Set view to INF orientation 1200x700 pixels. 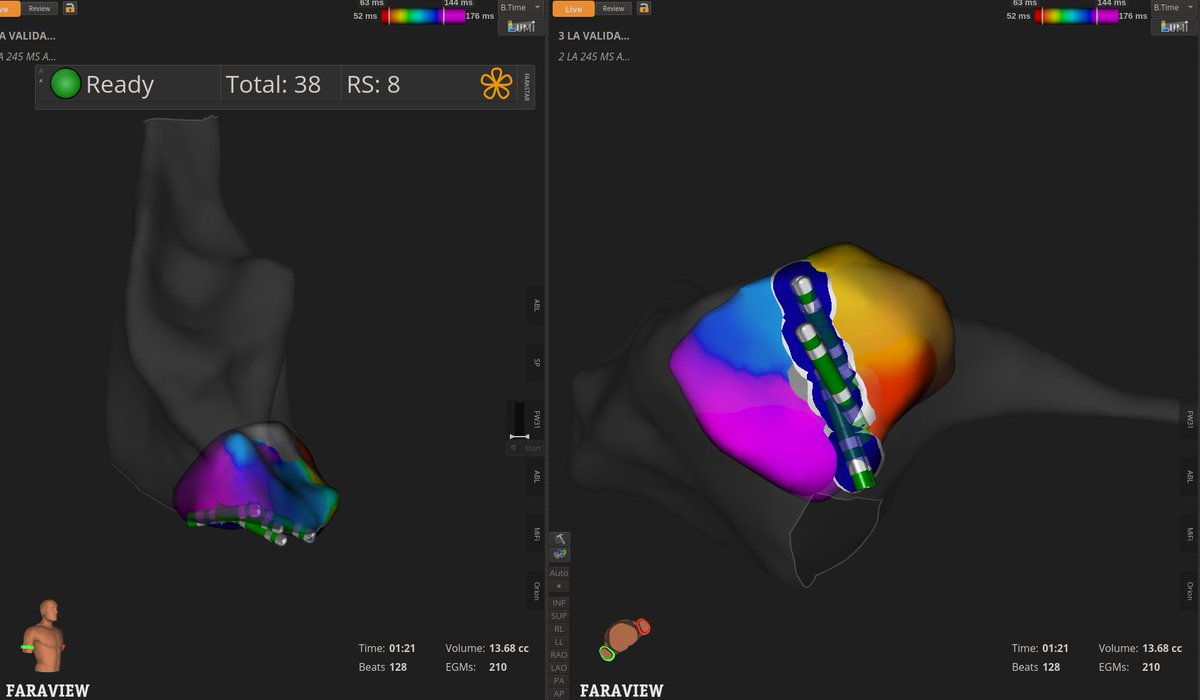coord(559,603)
